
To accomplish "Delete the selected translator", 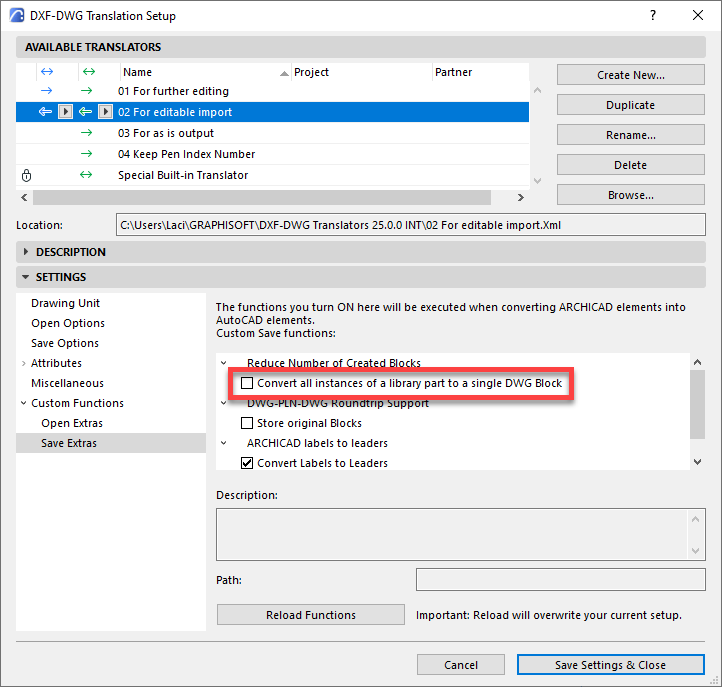I will pyautogui.click(x=630, y=164).
